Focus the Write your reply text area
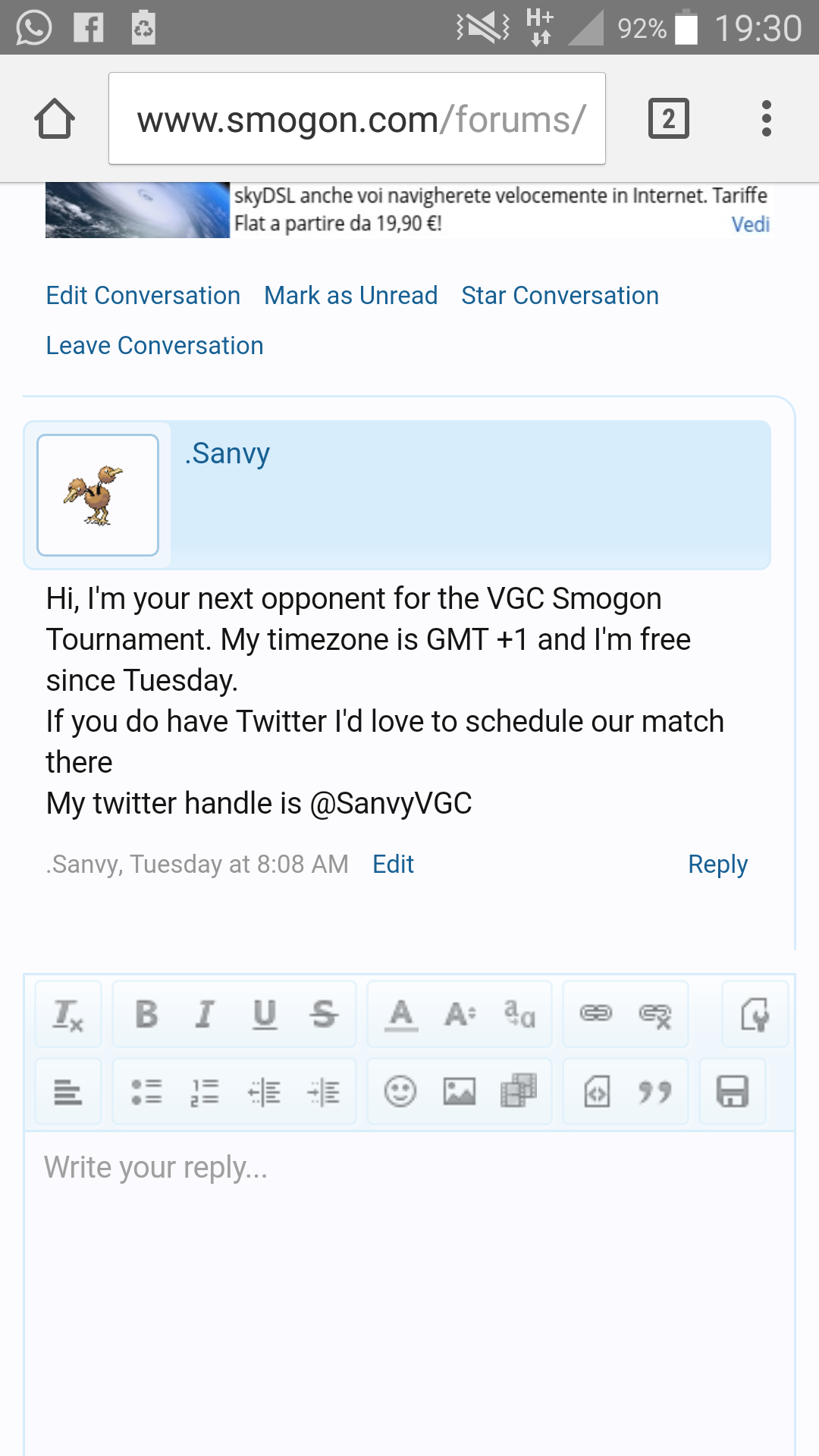 409,1289
